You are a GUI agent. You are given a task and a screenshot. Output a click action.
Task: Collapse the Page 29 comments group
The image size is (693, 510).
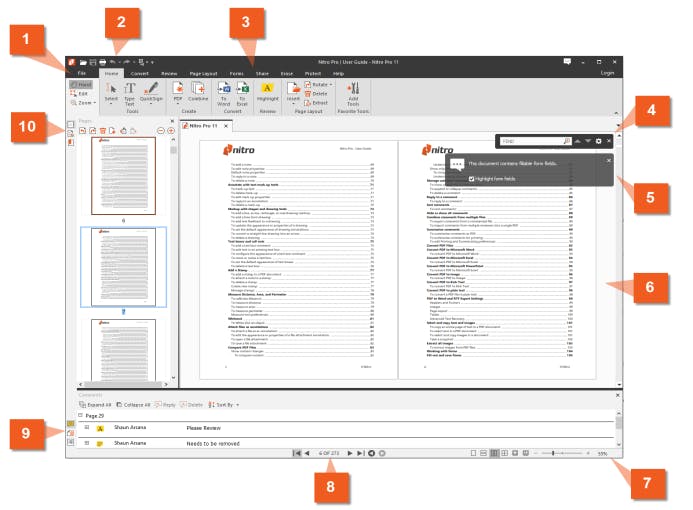80,415
